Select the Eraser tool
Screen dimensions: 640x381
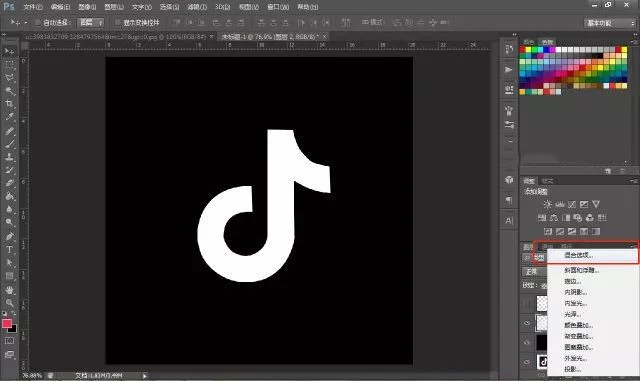[x=9, y=183]
